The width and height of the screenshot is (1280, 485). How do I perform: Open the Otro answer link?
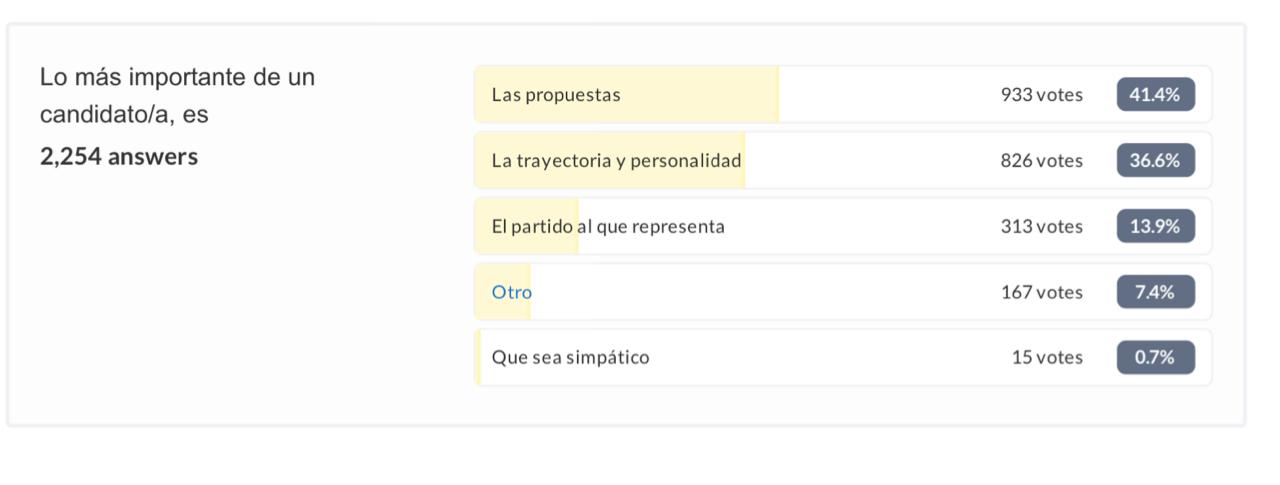click(x=512, y=293)
